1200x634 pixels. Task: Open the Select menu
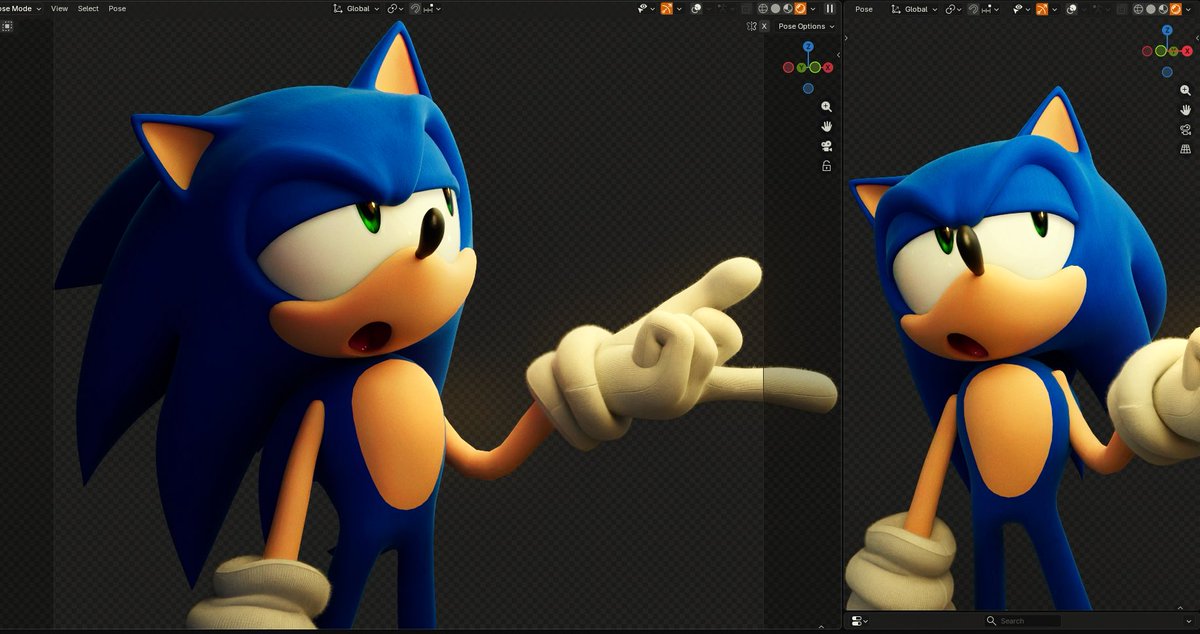point(89,8)
